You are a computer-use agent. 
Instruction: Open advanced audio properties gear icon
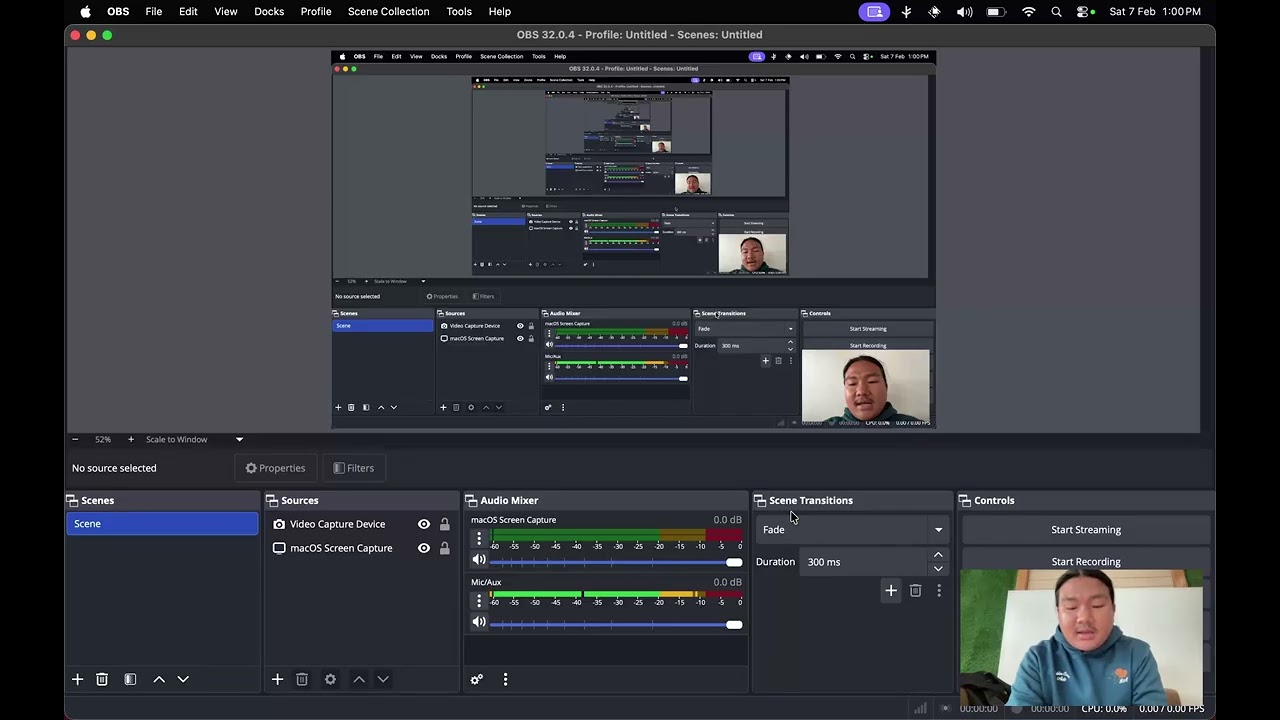(477, 679)
